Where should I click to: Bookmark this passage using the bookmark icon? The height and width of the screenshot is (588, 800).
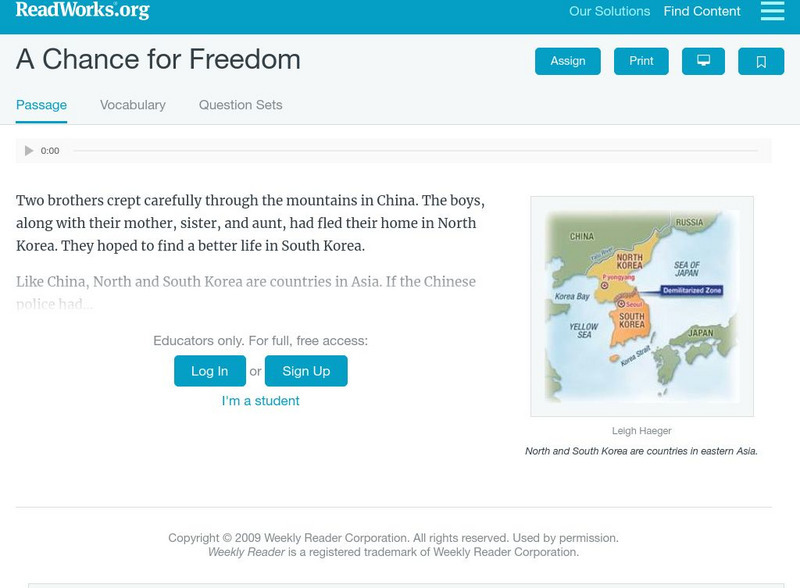point(761,60)
